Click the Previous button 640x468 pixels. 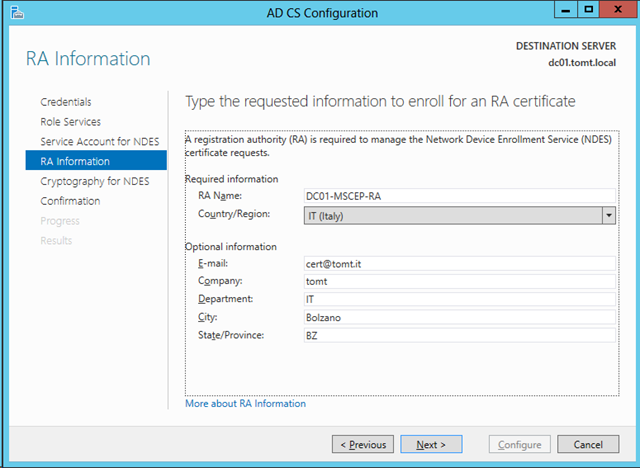363,444
